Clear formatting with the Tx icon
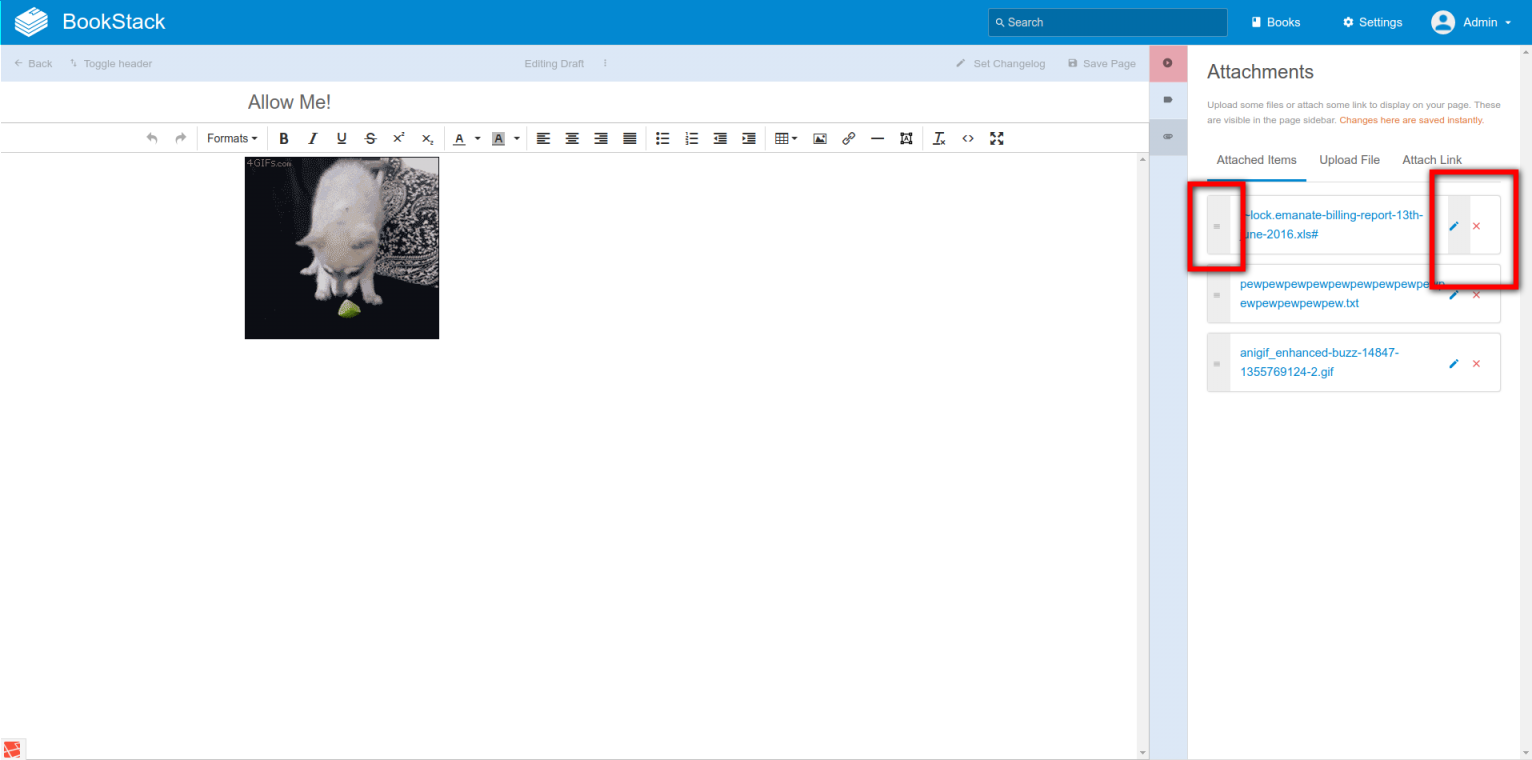The image size is (1532, 760). pos(939,138)
